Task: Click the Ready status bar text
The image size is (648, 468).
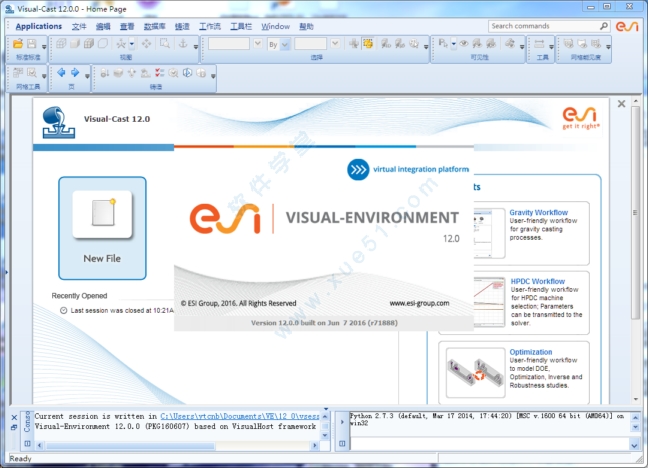Action: 20,458
